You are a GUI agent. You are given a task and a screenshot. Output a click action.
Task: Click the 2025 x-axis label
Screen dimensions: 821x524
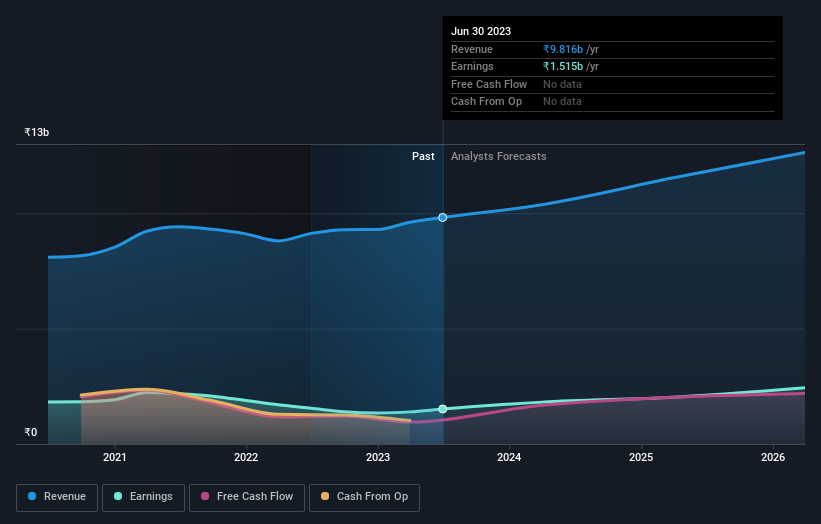tap(641, 458)
